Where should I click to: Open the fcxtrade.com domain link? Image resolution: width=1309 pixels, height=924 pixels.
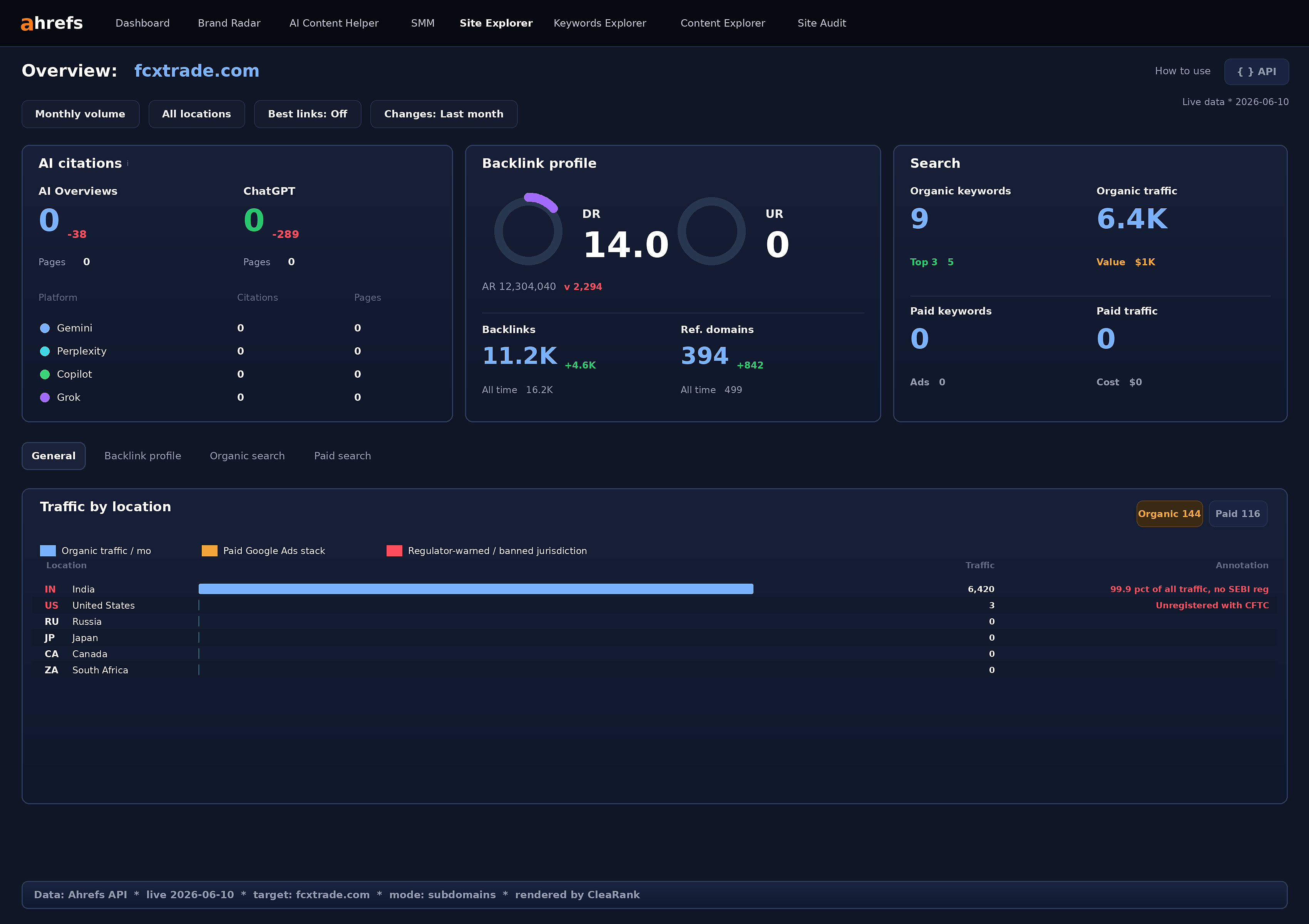tap(197, 71)
